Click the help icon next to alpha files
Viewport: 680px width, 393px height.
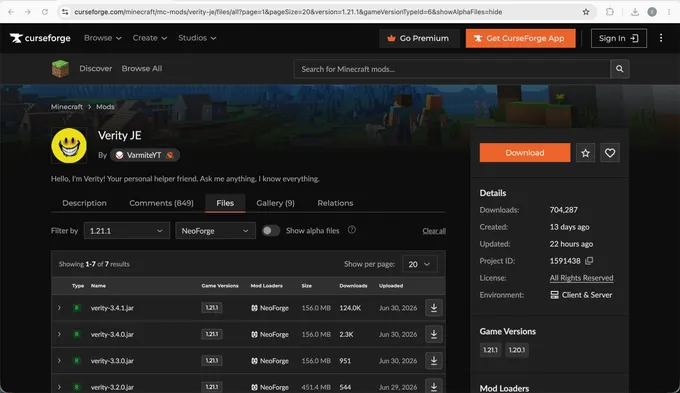pyautogui.click(x=352, y=230)
